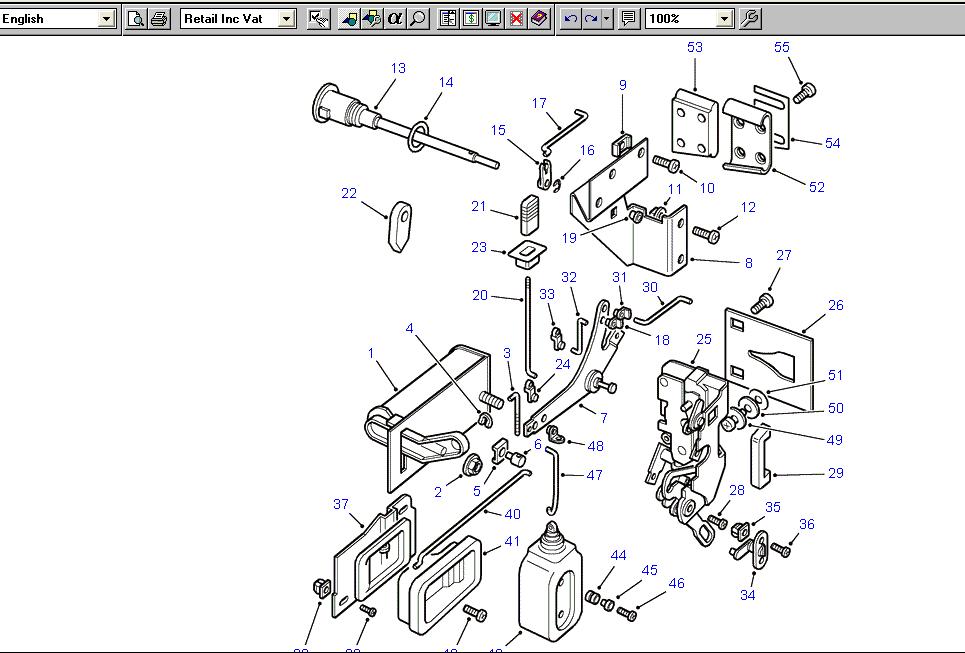Open the 100% zoom level dropdown

click(x=724, y=19)
